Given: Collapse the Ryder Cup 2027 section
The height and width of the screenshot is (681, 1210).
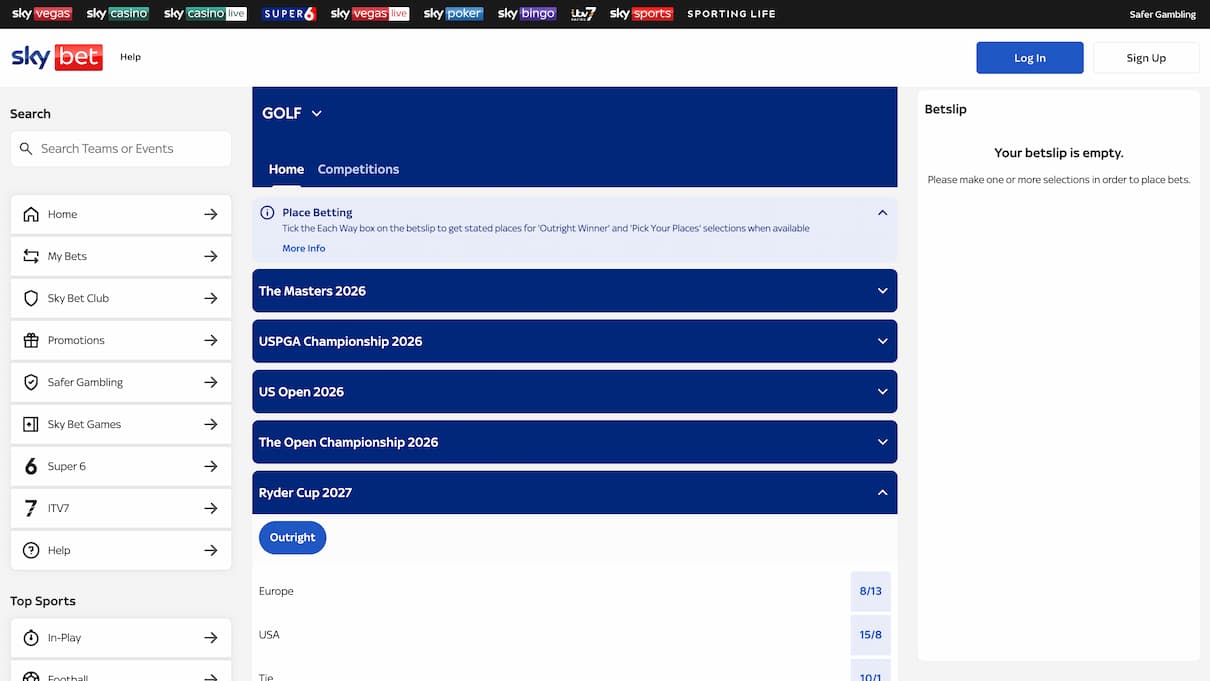Looking at the screenshot, I should tap(881, 493).
